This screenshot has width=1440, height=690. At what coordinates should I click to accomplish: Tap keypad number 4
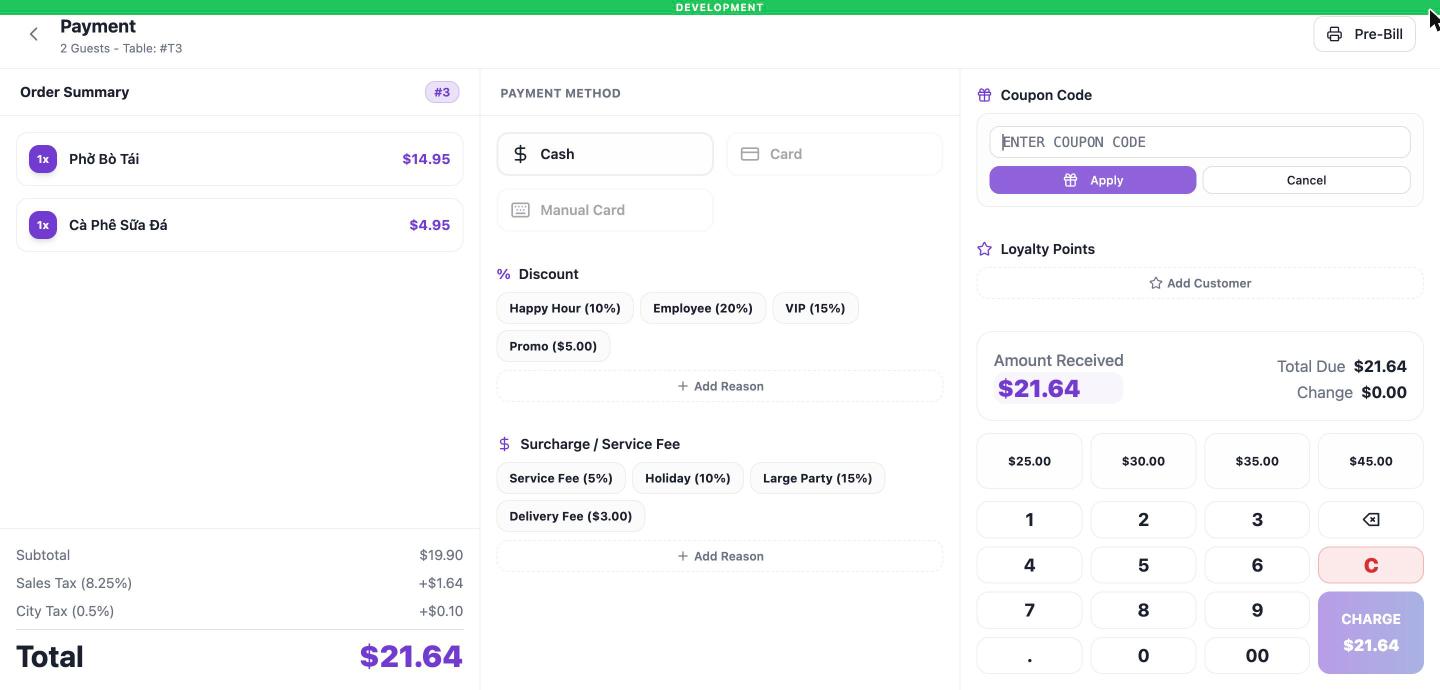pyautogui.click(x=1029, y=565)
